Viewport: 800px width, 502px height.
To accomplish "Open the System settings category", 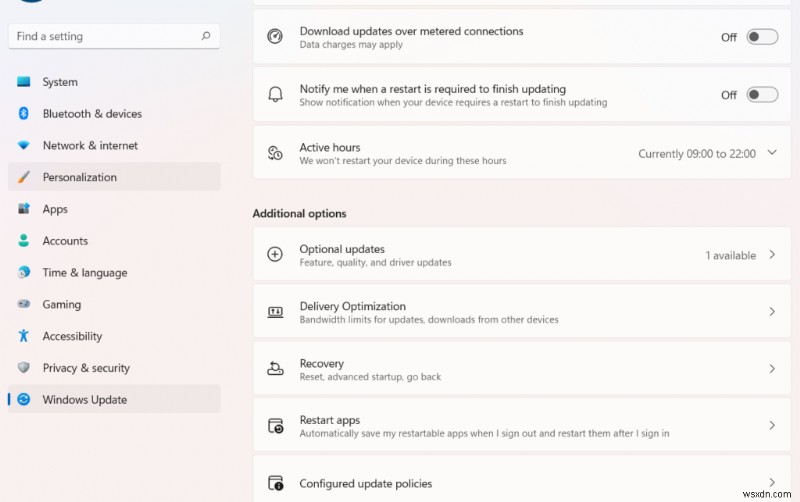I will pos(60,82).
